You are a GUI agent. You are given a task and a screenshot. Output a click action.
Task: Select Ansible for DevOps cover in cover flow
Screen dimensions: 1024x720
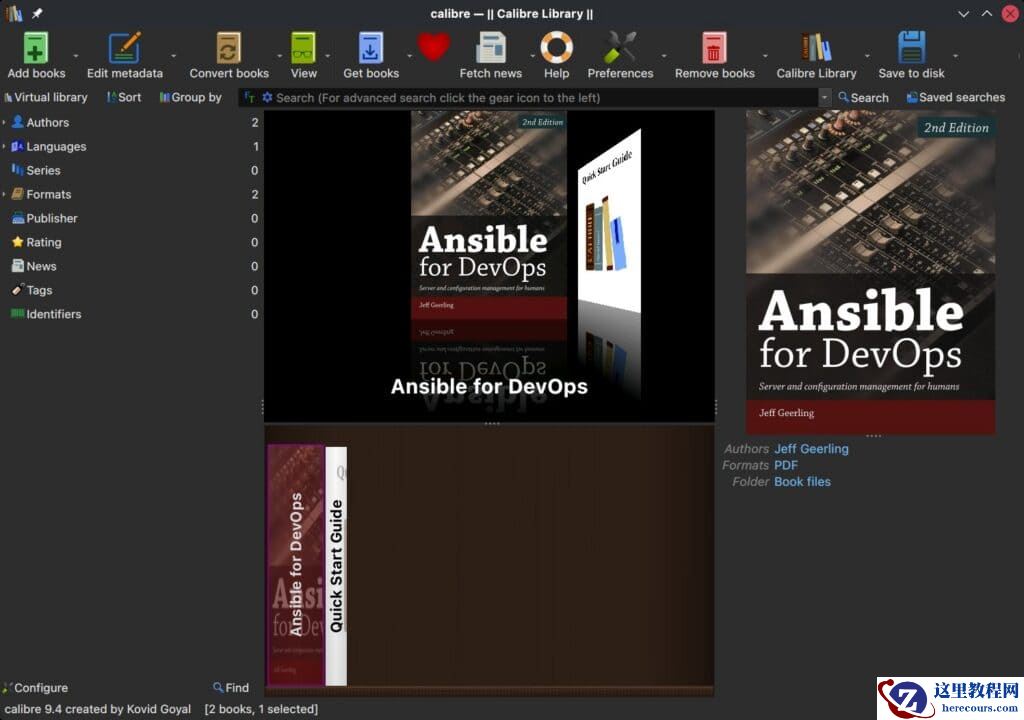coord(488,216)
